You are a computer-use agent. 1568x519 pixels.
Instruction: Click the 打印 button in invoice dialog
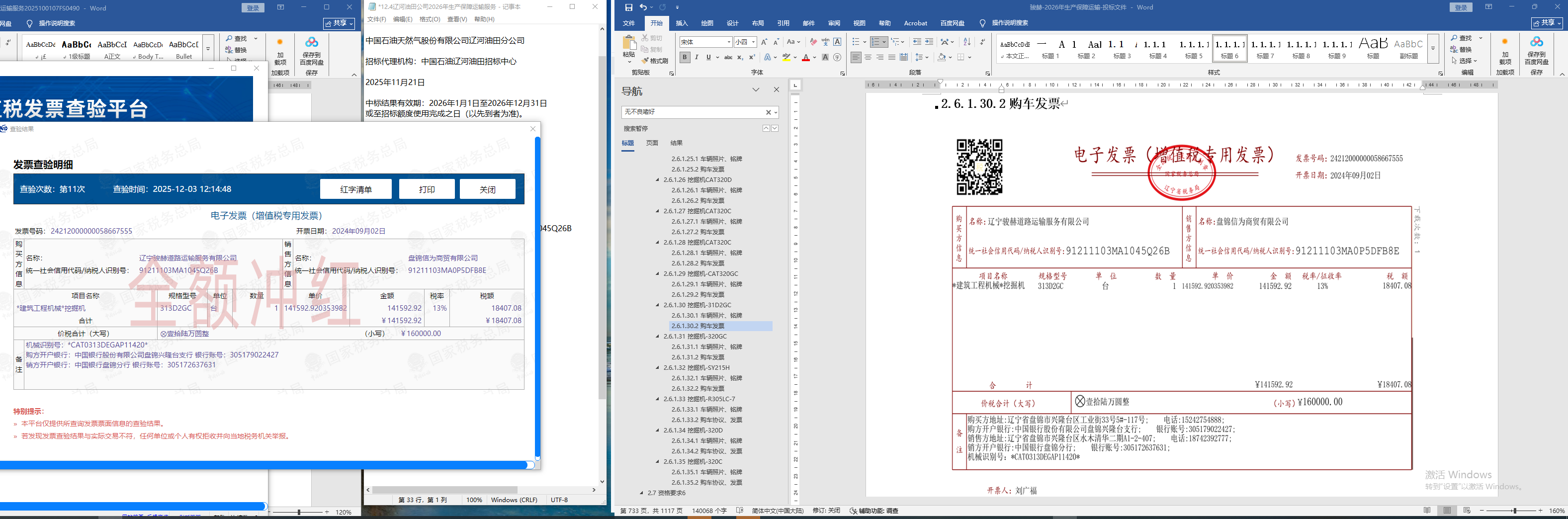pos(427,189)
